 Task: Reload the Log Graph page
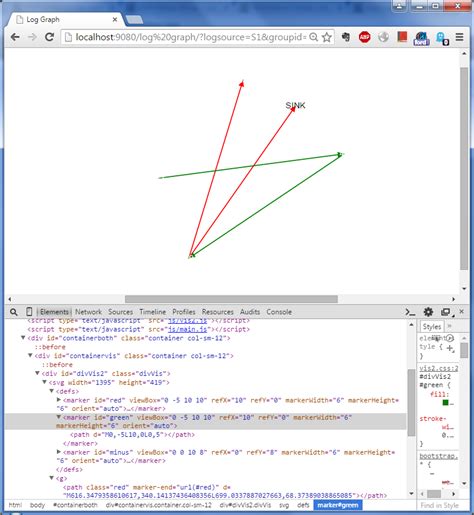[50, 37]
